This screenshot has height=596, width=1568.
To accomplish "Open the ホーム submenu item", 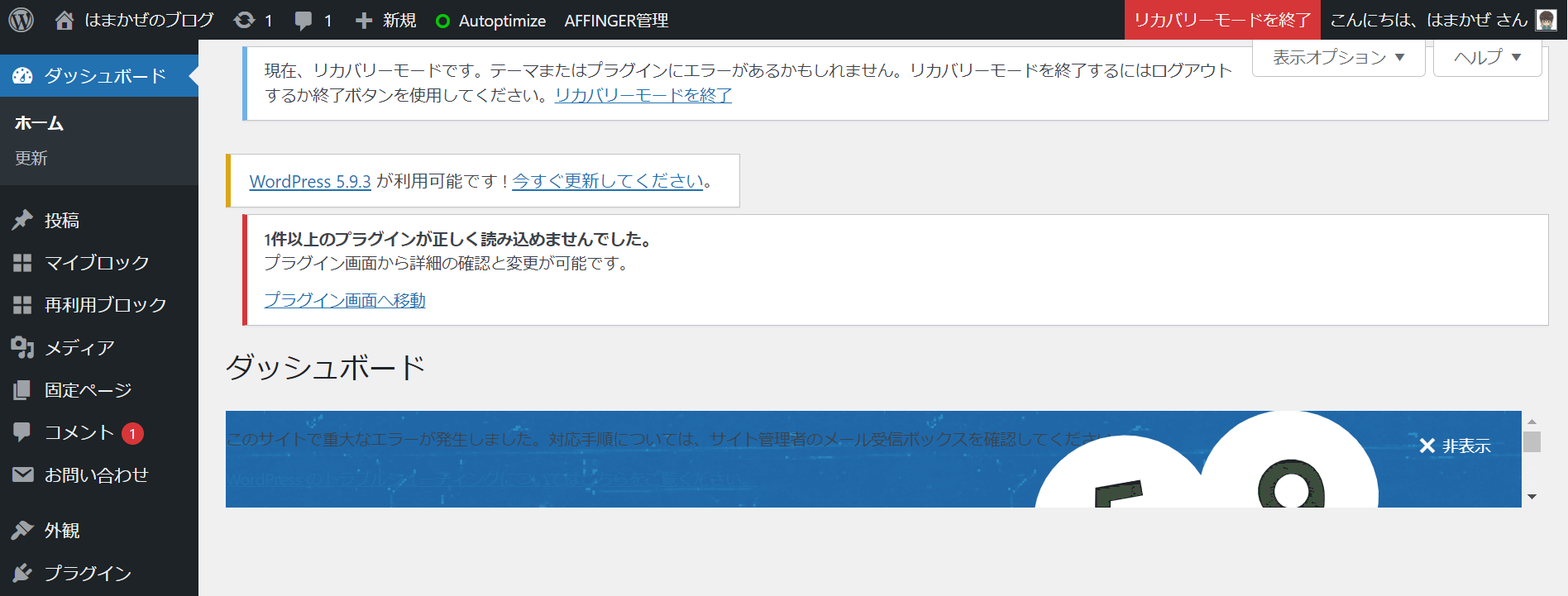I will tap(39, 123).
